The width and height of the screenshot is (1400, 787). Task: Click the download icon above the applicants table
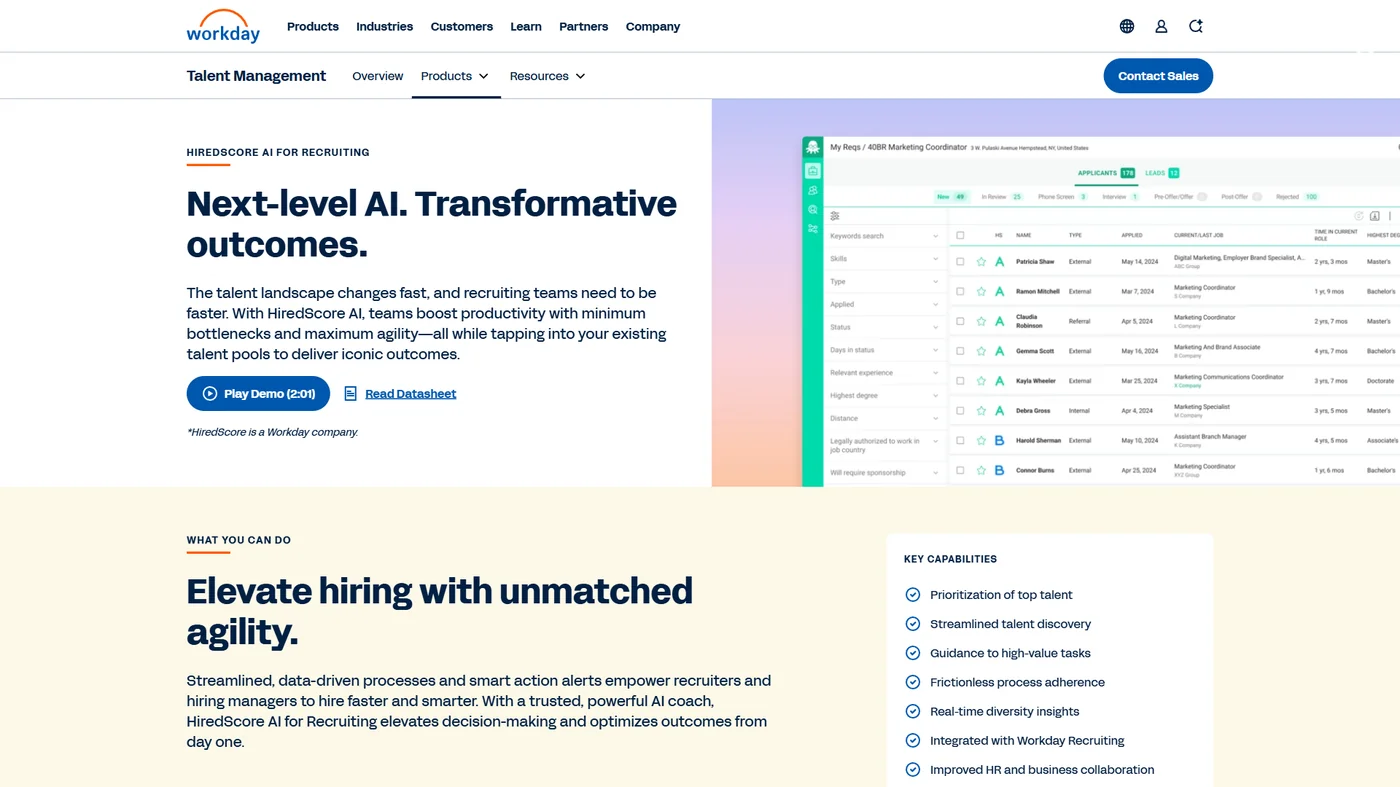pos(1375,216)
